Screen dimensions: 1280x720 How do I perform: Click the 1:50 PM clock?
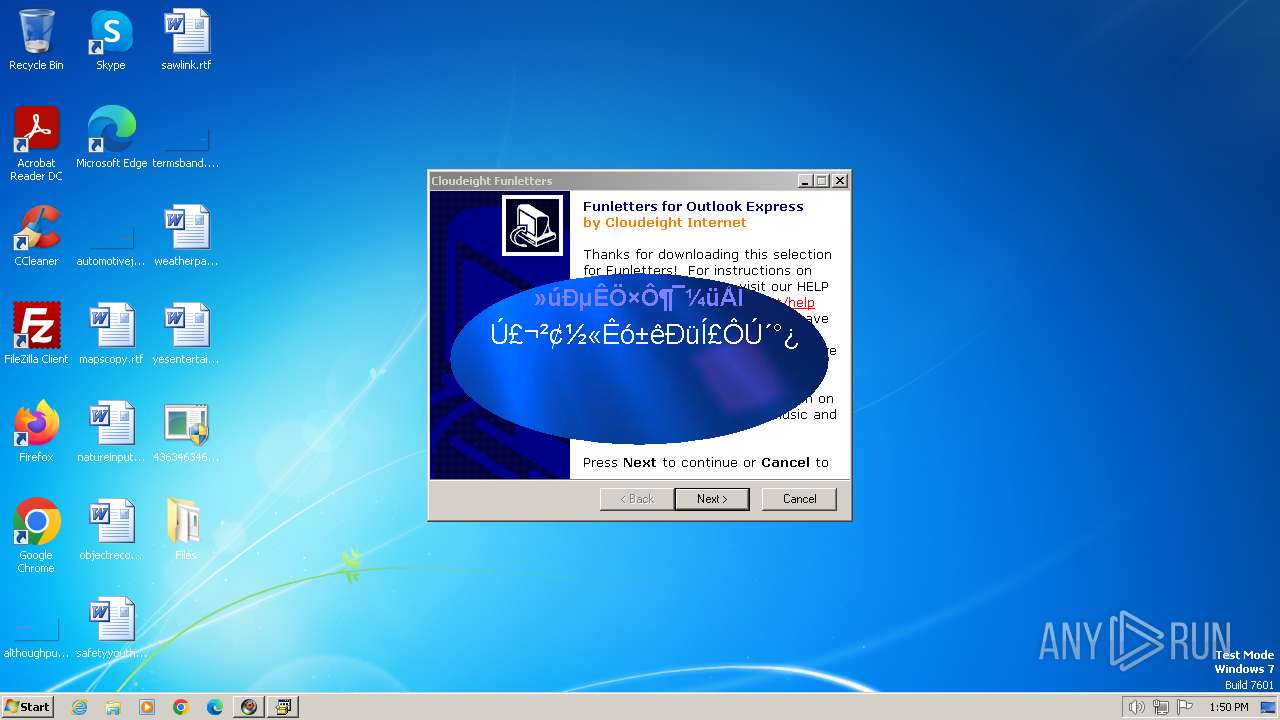(1228, 707)
